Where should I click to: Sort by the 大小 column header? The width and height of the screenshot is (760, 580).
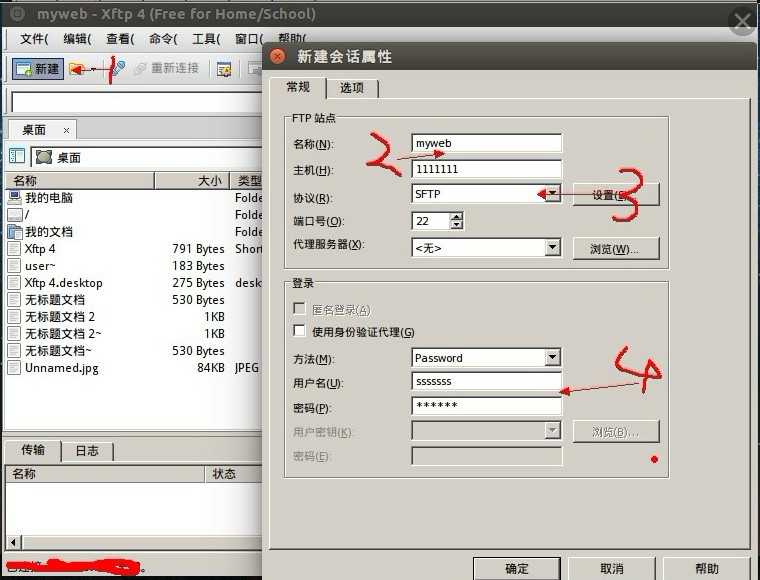click(x=192, y=181)
